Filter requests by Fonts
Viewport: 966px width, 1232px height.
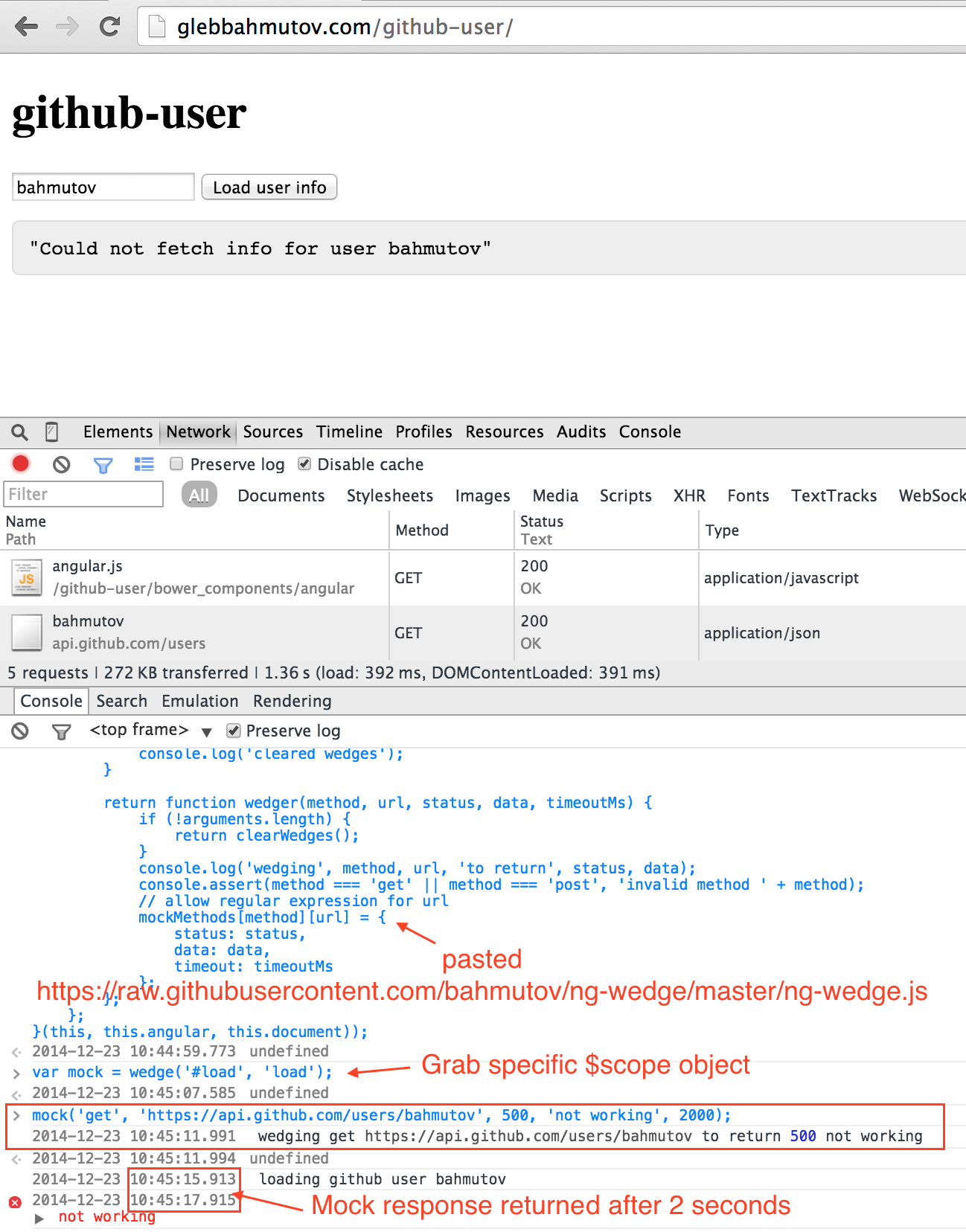(x=748, y=495)
